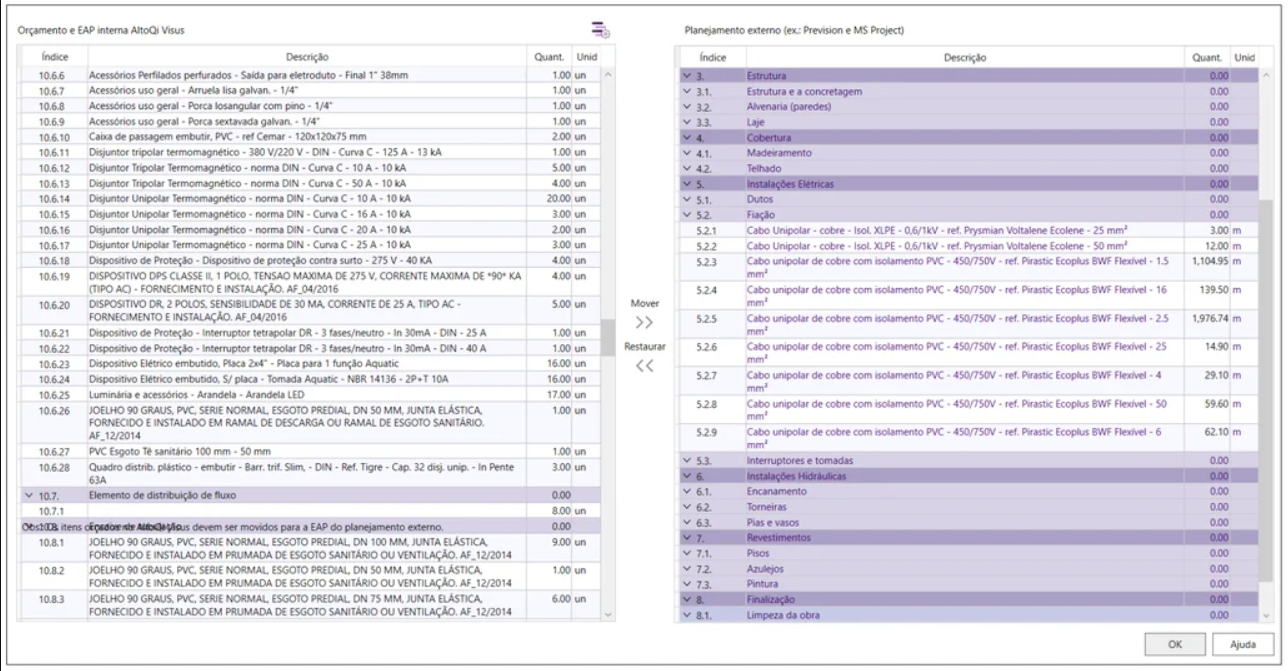The width and height of the screenshot is (1288, 671).
Task: Expand the 4.2 Telhado row
Action: point(686,169)
